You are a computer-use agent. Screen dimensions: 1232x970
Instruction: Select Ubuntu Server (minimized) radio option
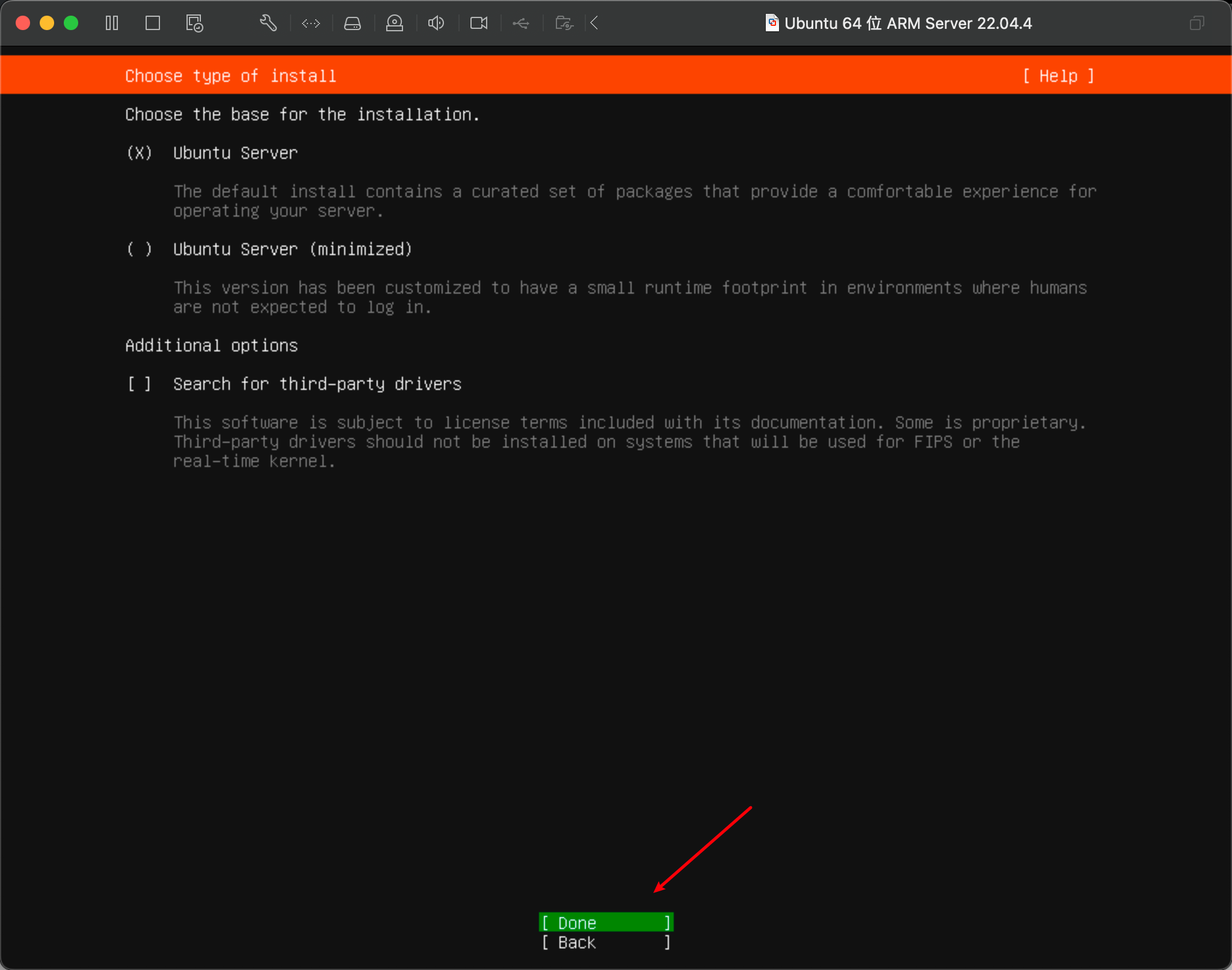click(140, 249)
